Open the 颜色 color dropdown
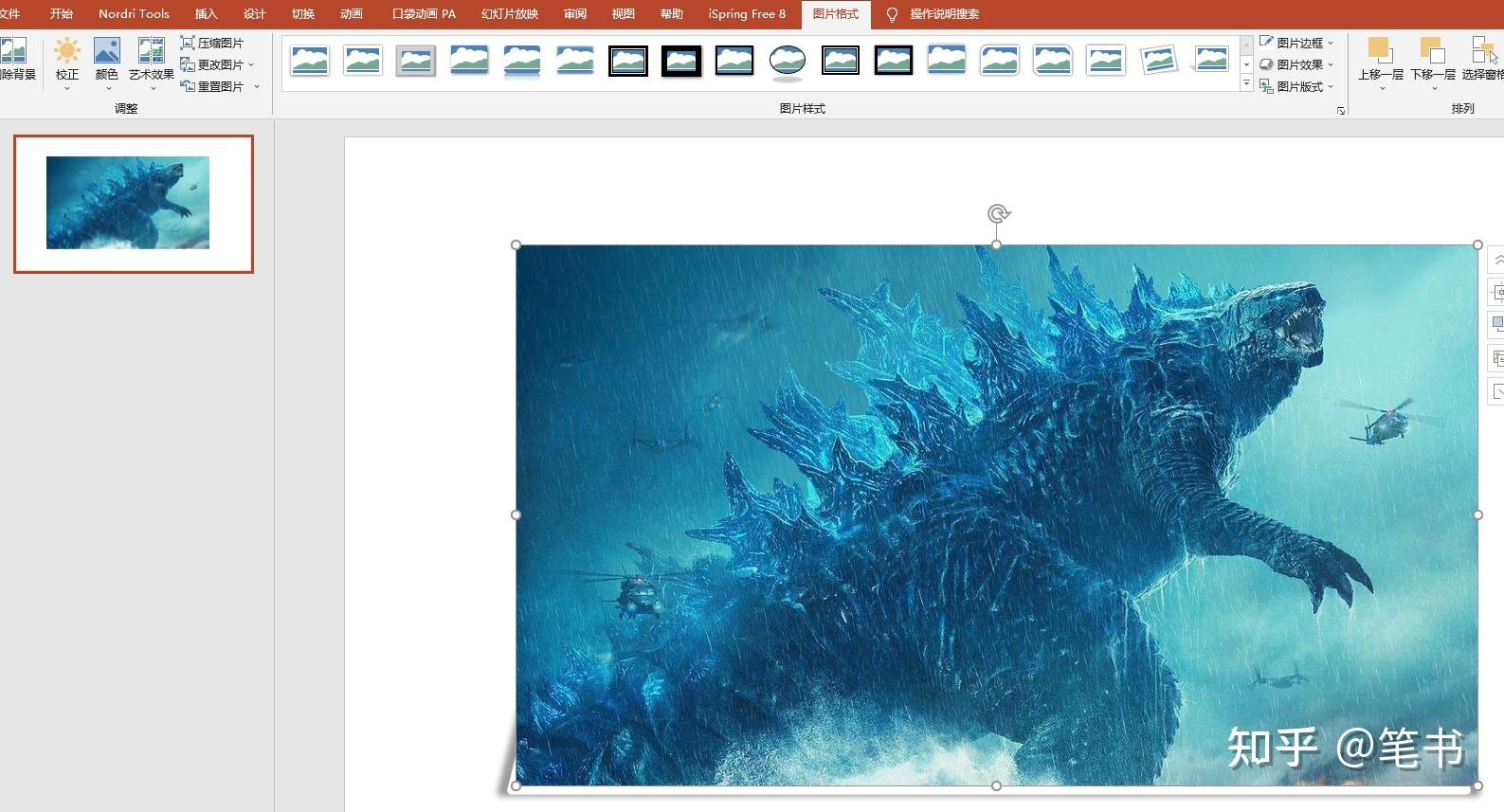 [x=107, y=63]
